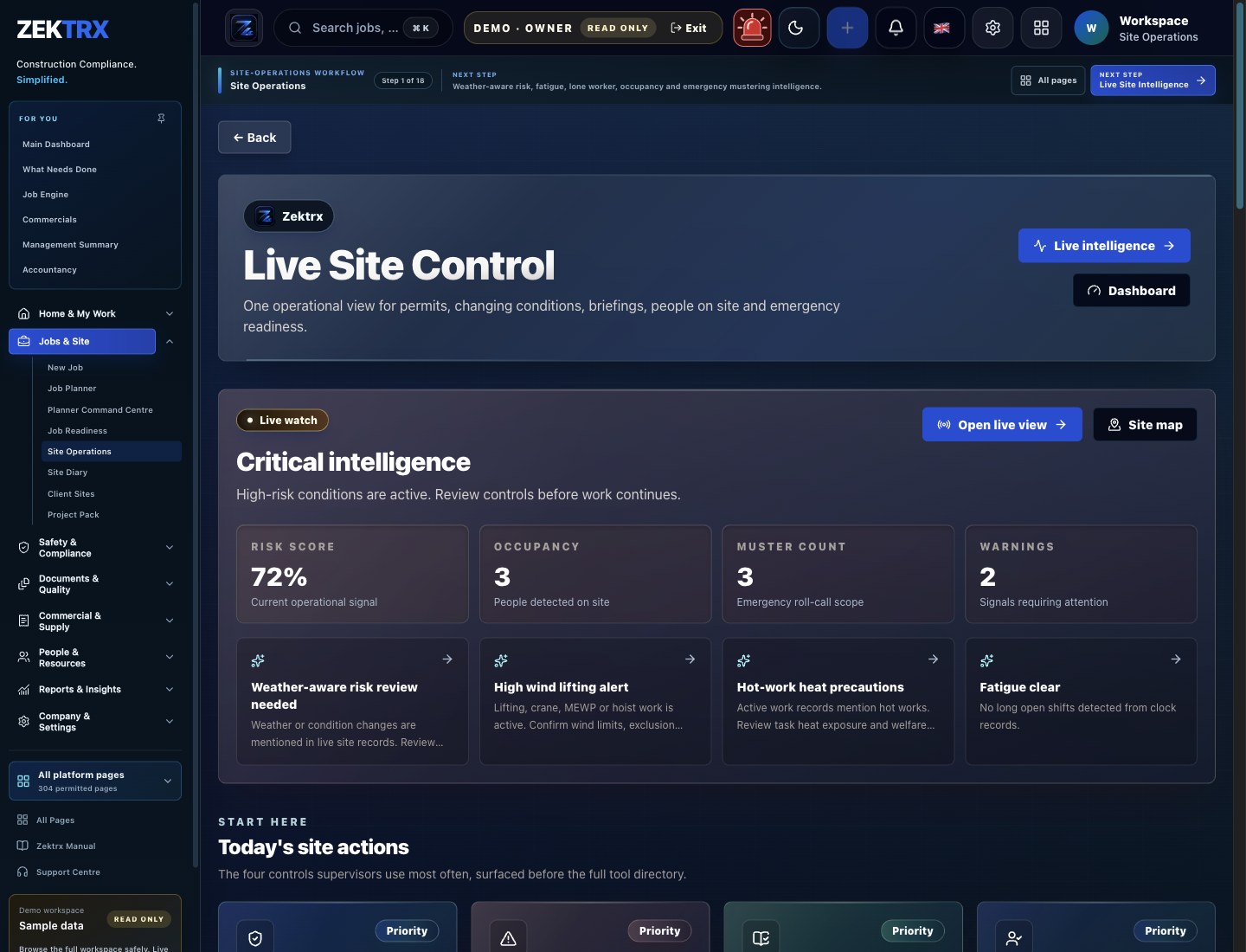The height and width of the screenshot is (952, 1246).
Task: Open All Pages grid icon in sidebar footer
Action: pos(22,820)
